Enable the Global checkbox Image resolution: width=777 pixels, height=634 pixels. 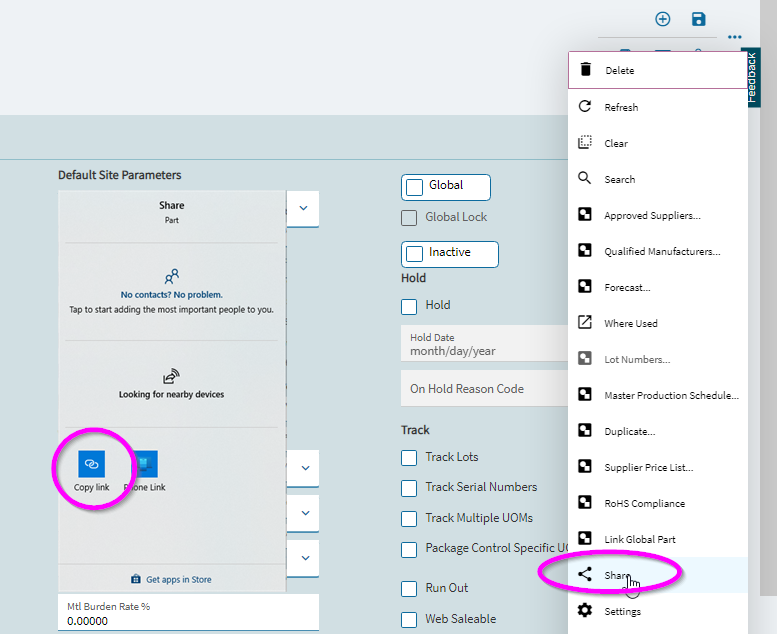[415, 187]
